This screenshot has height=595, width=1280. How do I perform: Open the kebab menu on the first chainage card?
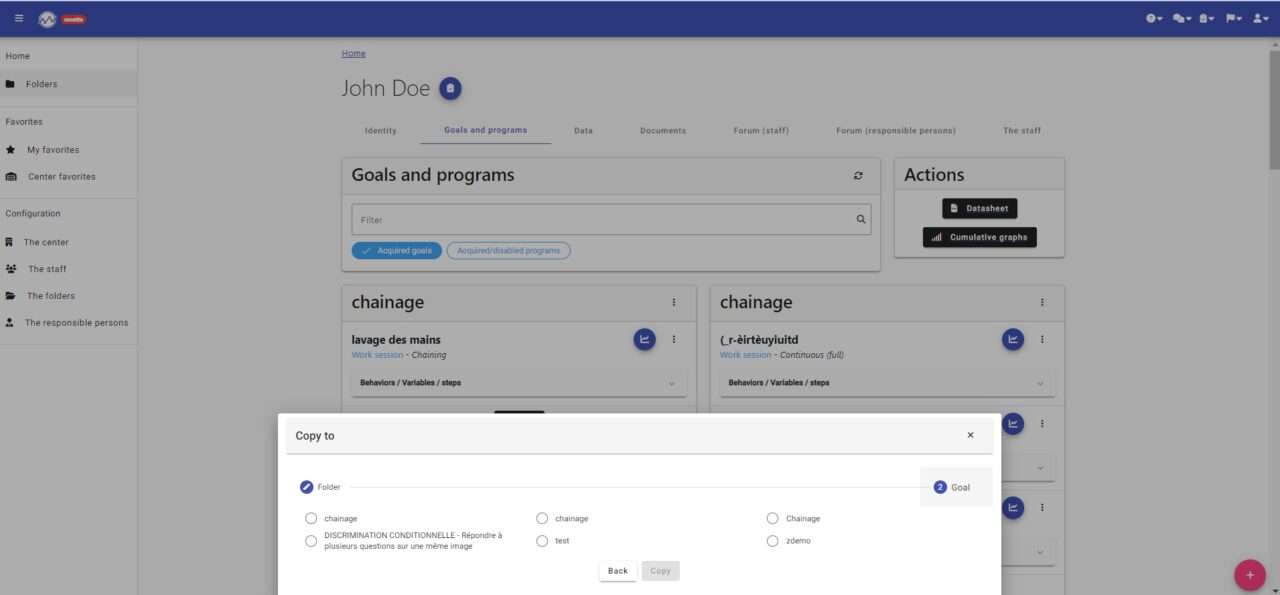pos(674,302)
